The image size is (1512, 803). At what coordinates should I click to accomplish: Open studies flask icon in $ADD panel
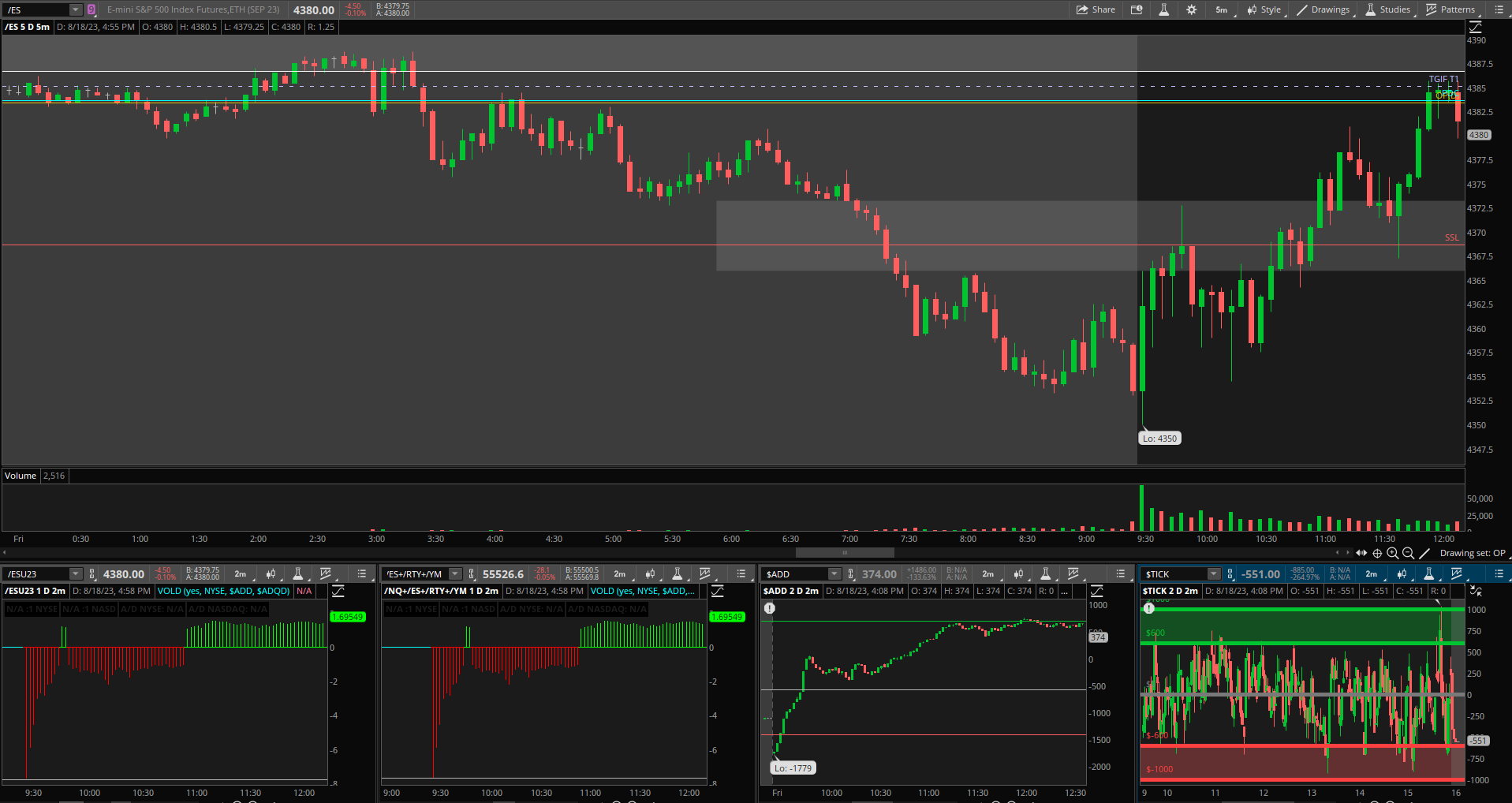point(1045,573)
